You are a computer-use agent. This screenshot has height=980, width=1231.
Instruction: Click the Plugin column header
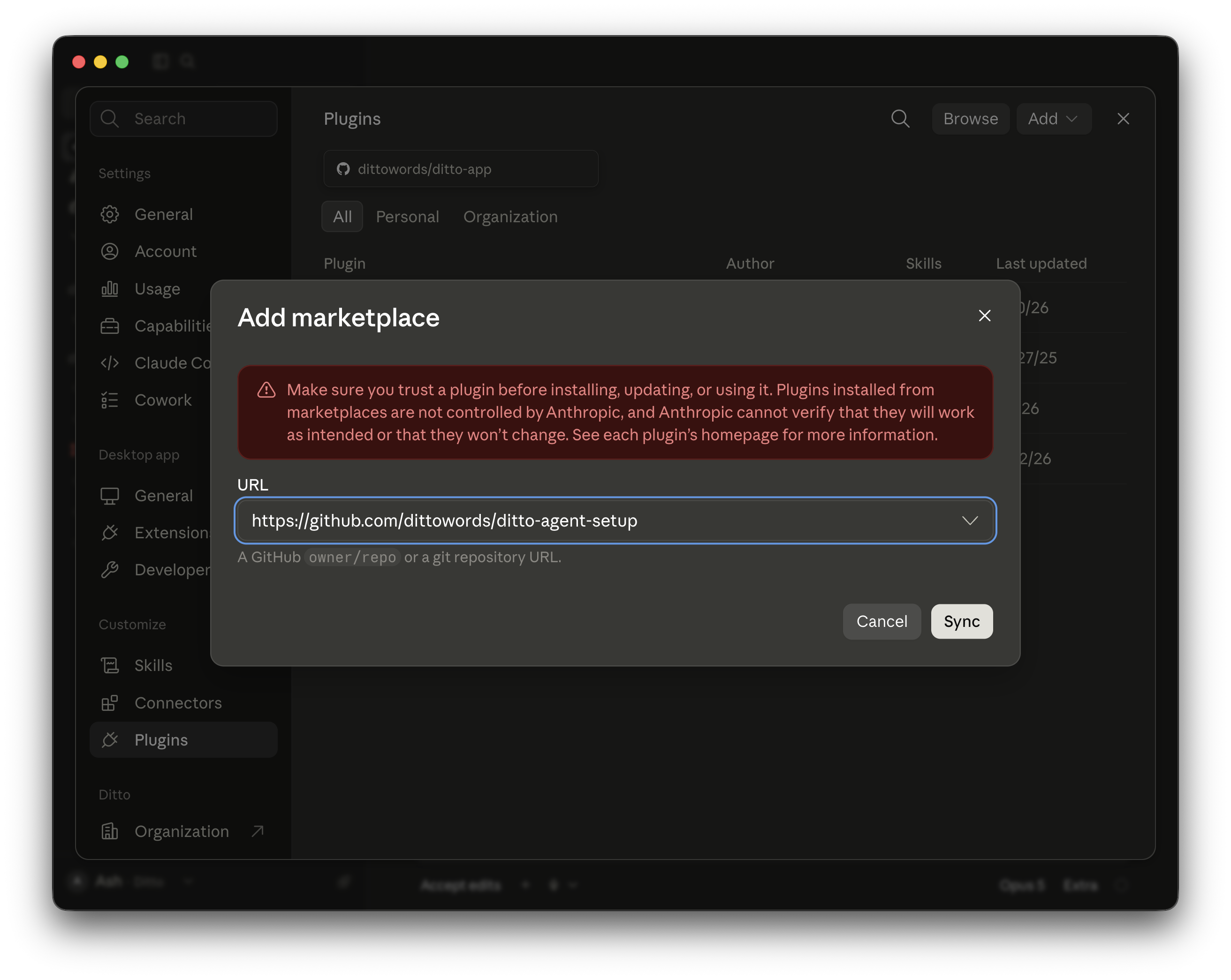coord(344,263)
